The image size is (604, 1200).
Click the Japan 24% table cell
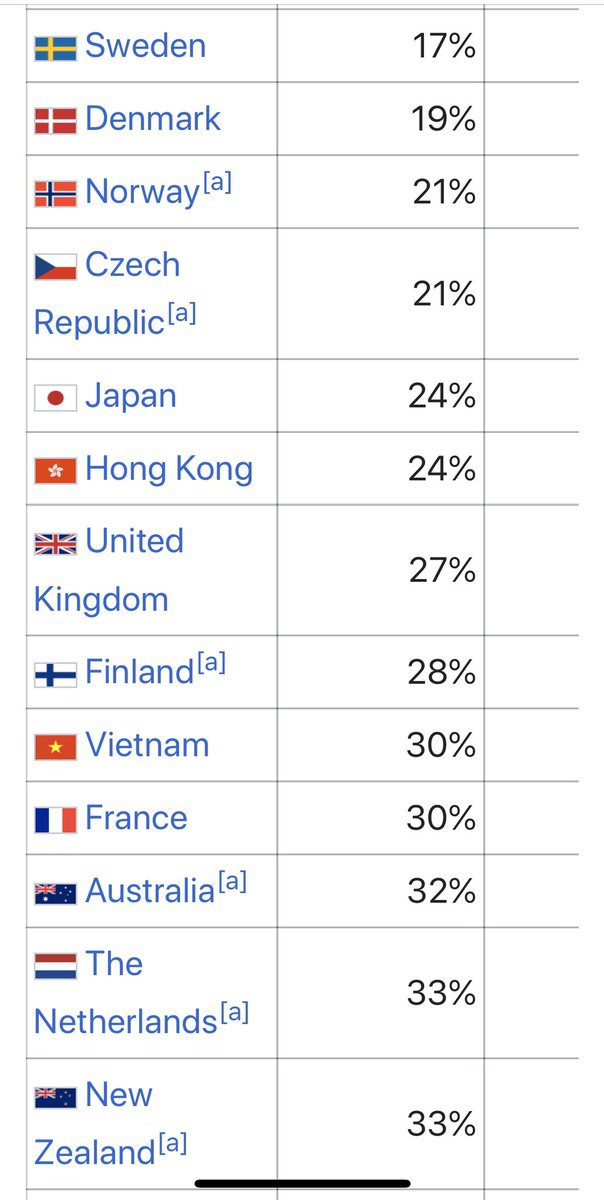[380, 396]
